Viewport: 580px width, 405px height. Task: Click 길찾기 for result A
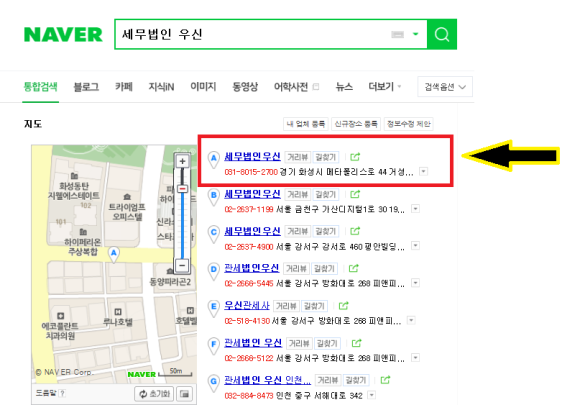click(325, 157)
